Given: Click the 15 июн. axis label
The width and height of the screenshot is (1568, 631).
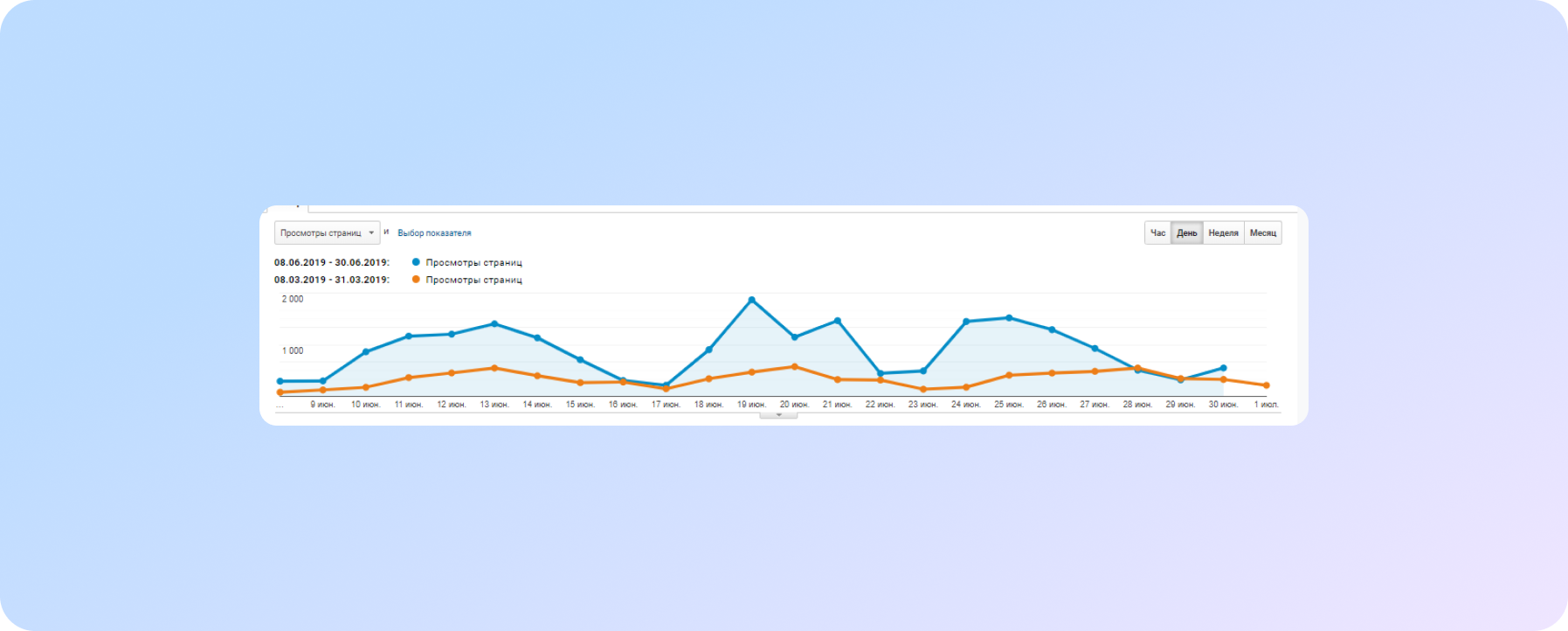Looking at the screenshot, I should coord(580,405).
